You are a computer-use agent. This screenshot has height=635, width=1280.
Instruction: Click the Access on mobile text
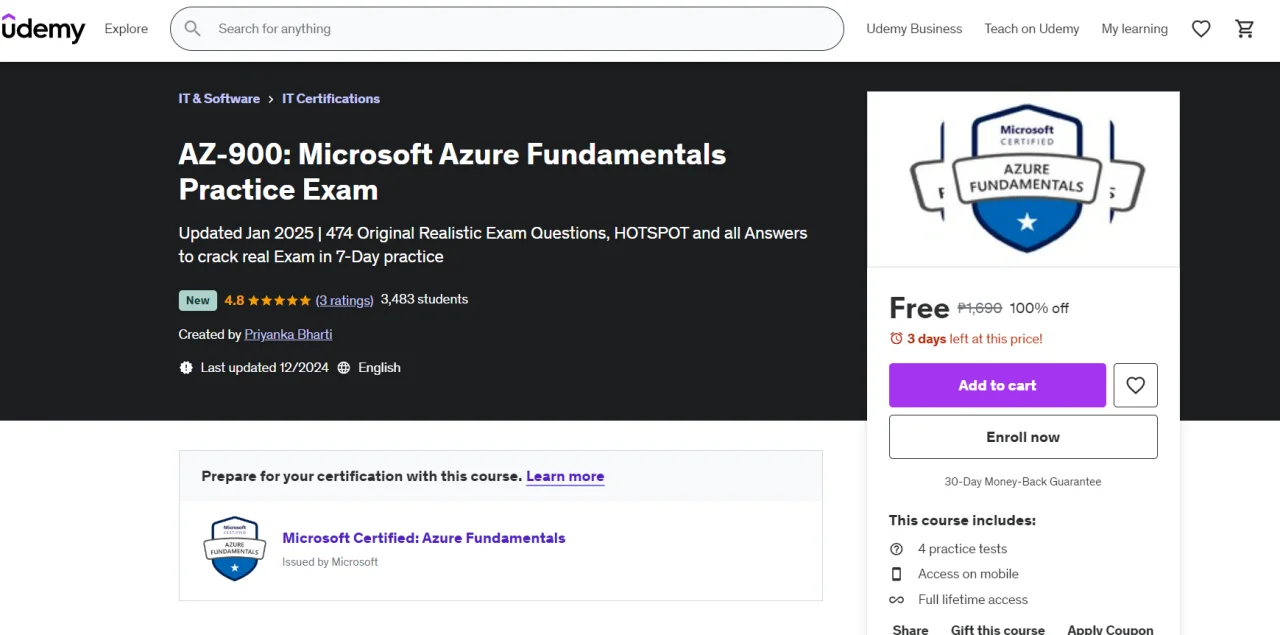(x=969, y=574)
